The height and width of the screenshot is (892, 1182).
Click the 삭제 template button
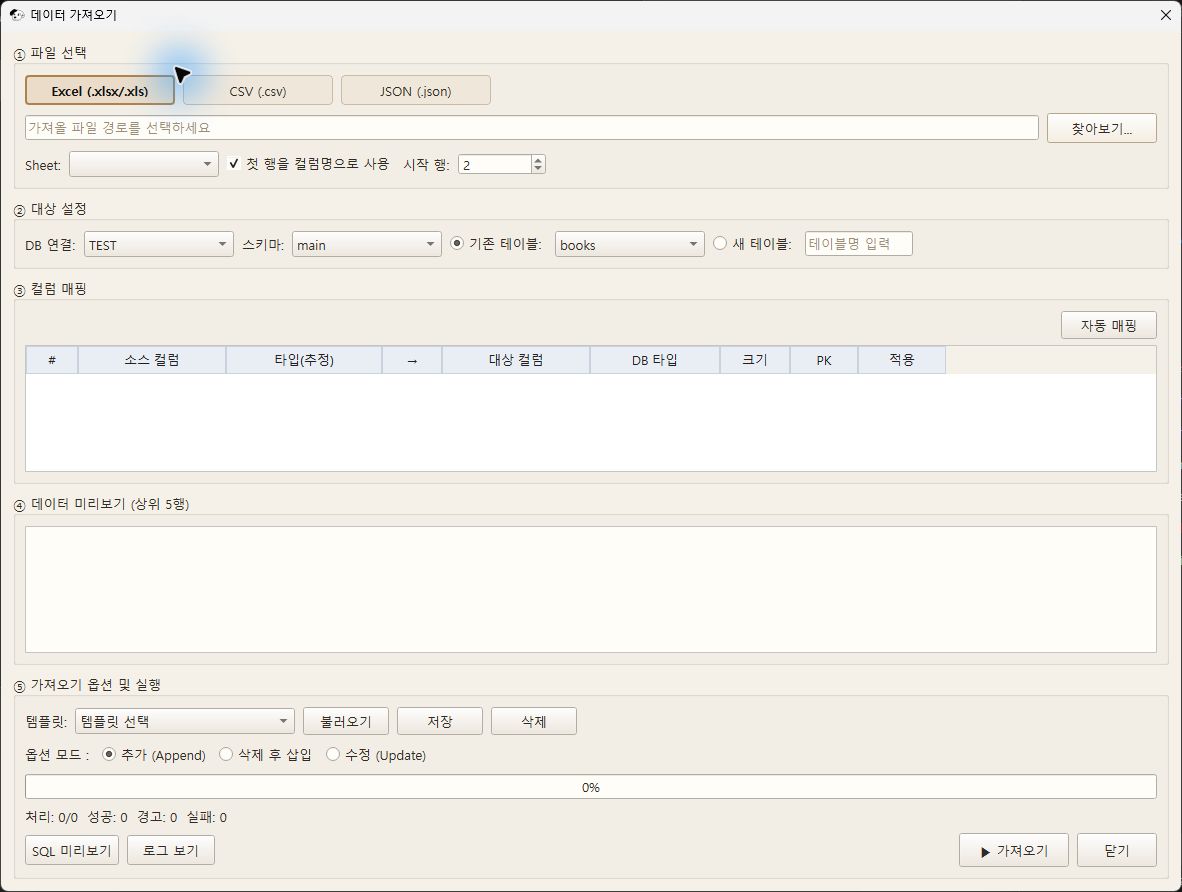coord(534,721)
